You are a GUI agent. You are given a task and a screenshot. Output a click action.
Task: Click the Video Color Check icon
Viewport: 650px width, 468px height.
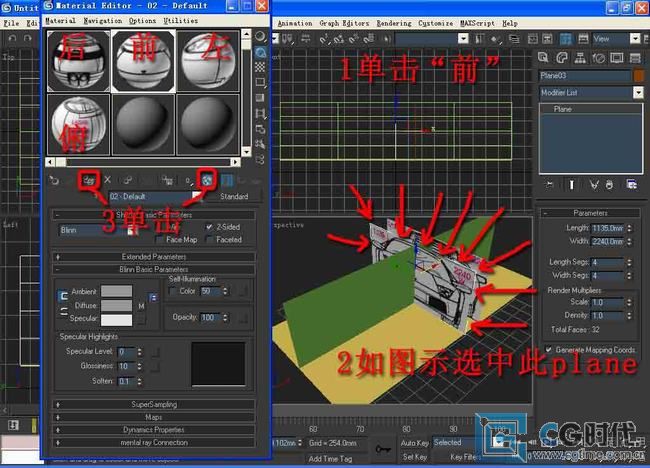tap(260, 98)
